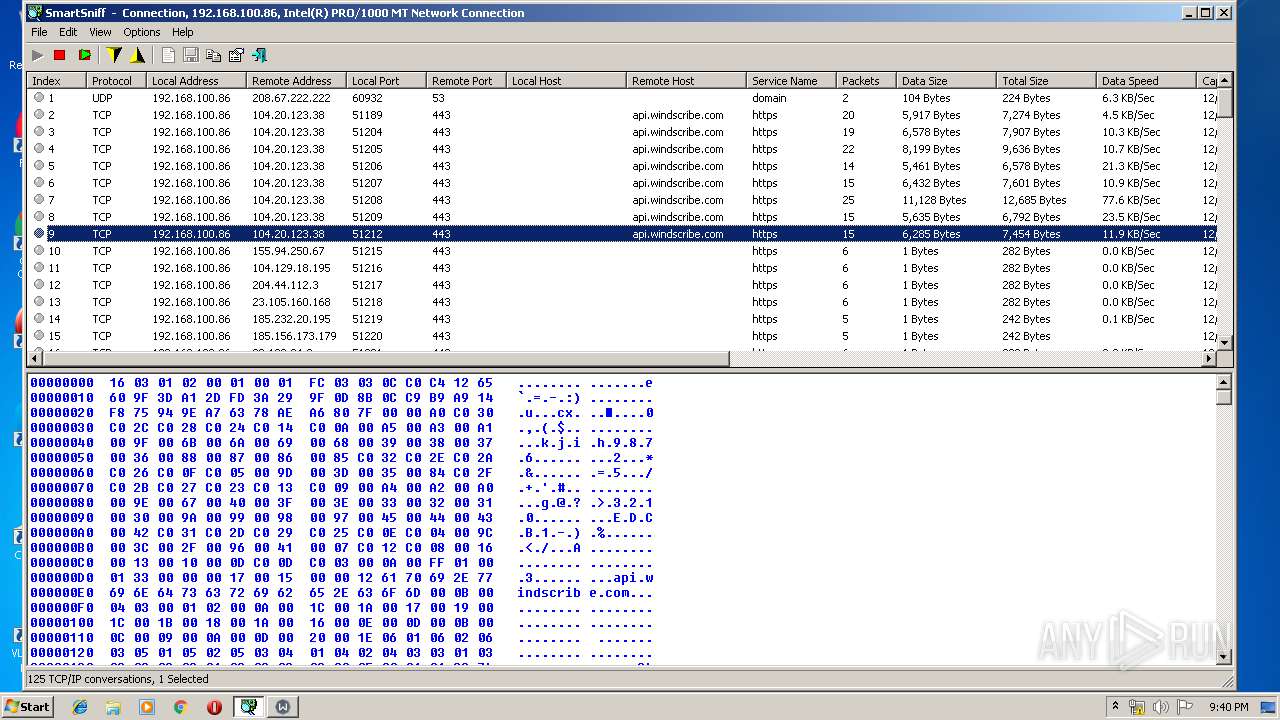Open the Windows Start menu
1280x720 pixels.
pyautogui.click(x=28, y=707)
